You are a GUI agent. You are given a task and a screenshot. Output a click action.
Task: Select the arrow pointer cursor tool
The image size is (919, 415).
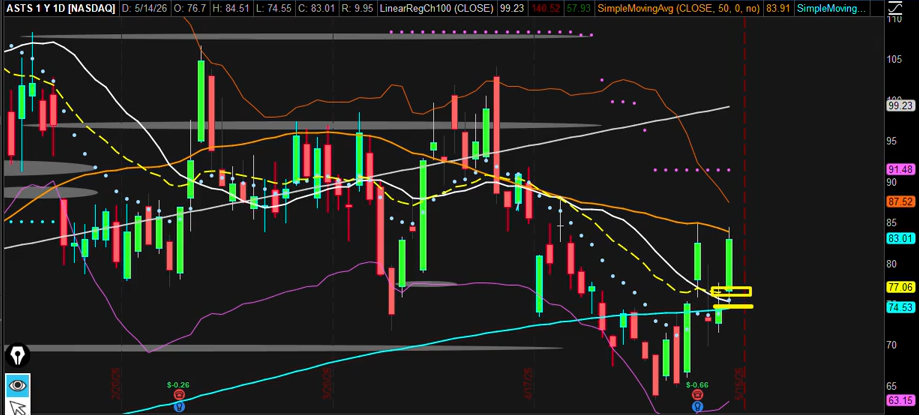[17, 407]
